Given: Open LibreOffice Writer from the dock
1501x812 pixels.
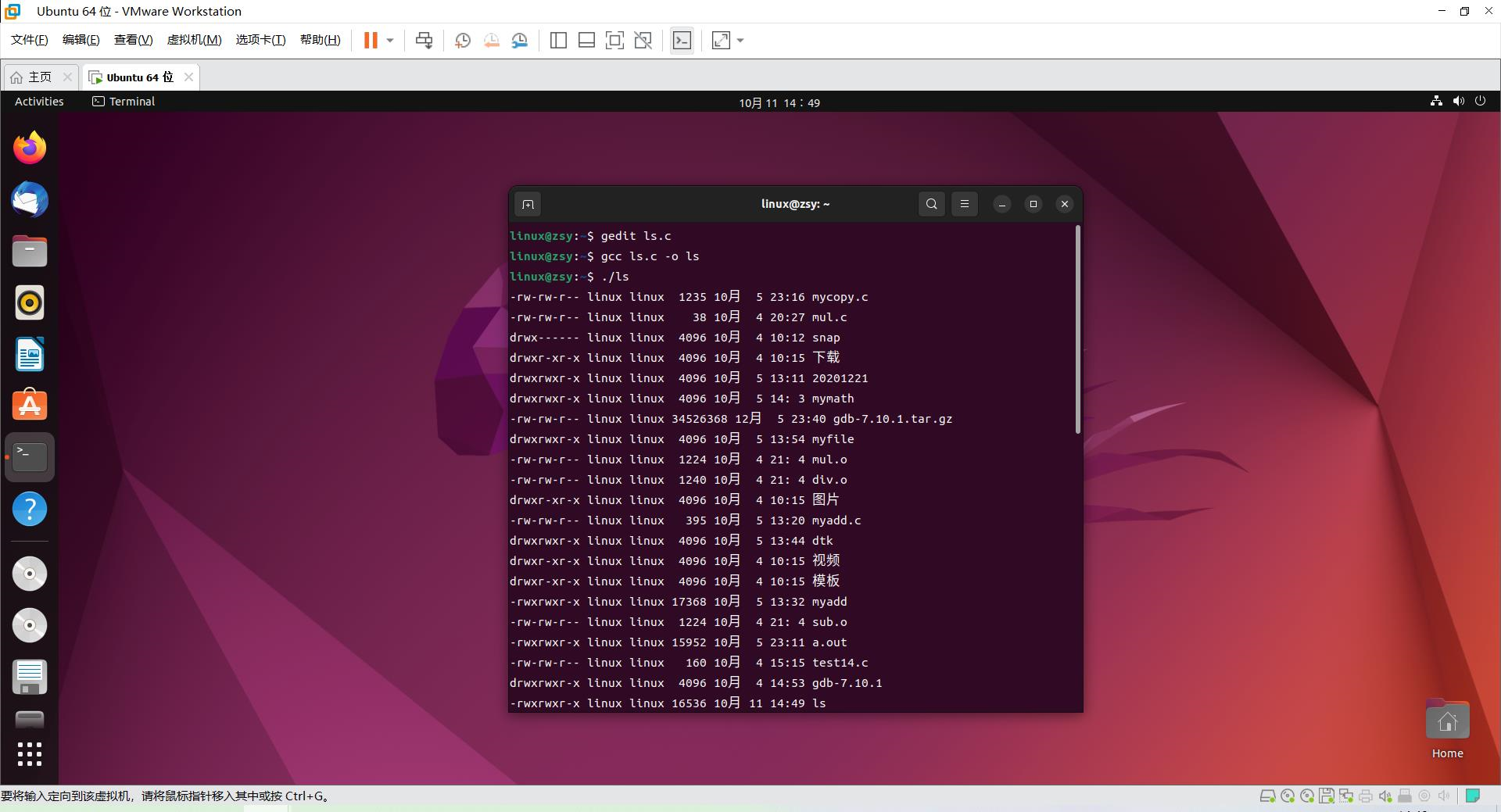Looking at the screenshot, I should click(30, 354).
